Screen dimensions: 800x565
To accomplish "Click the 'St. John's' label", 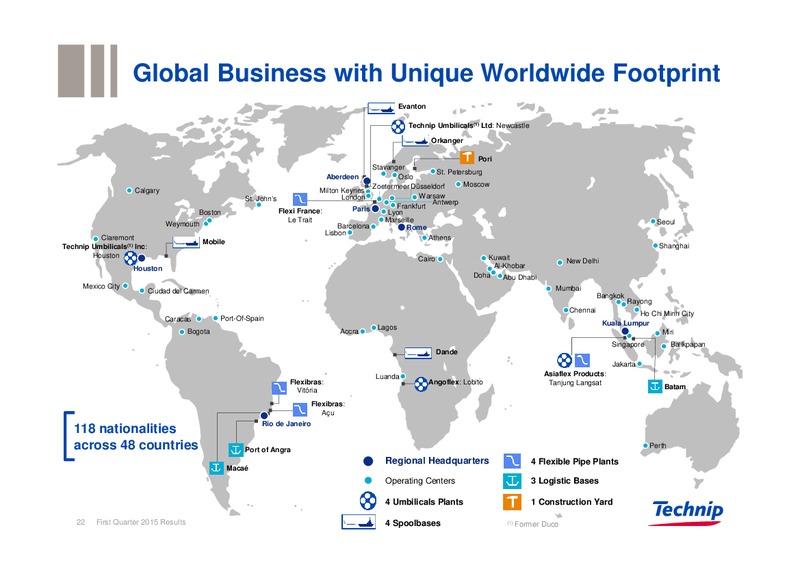I will 260,199.
